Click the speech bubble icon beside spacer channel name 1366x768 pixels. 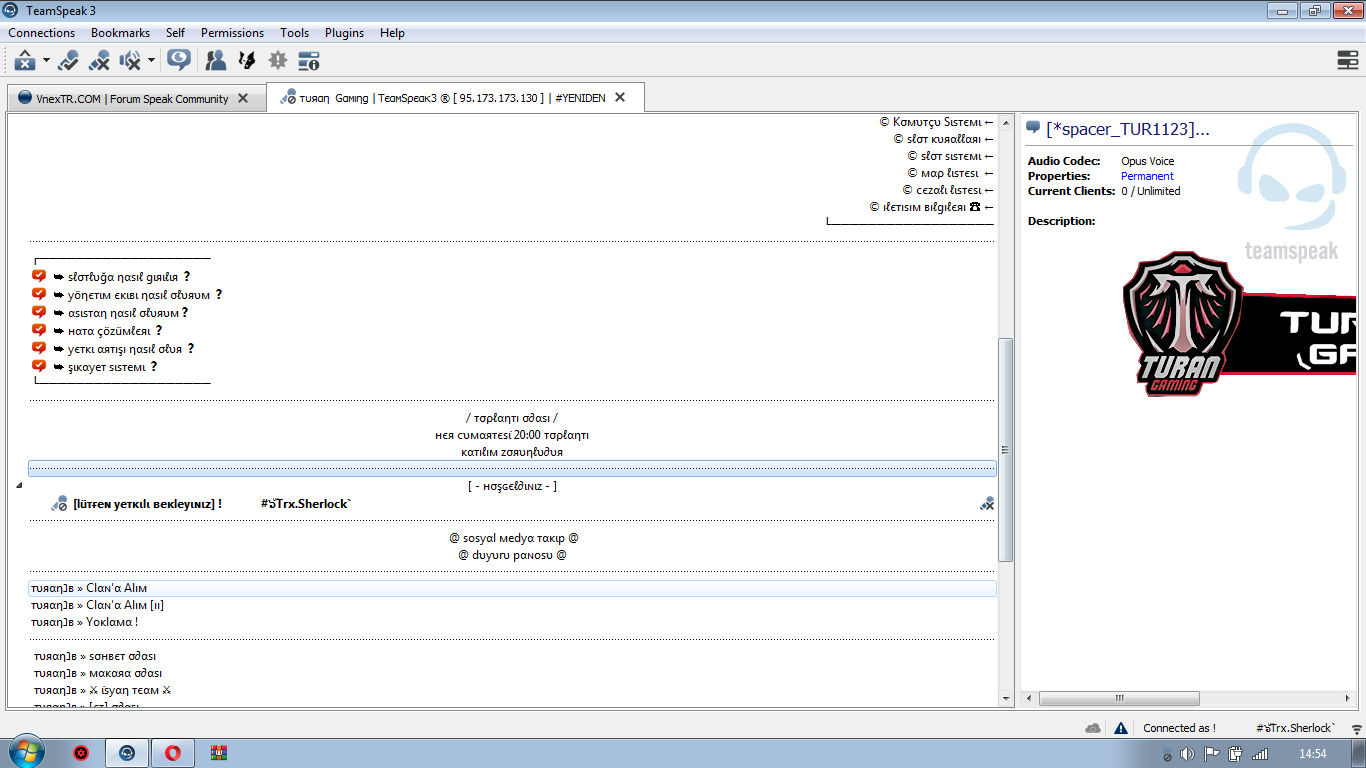pos(1033,128)
